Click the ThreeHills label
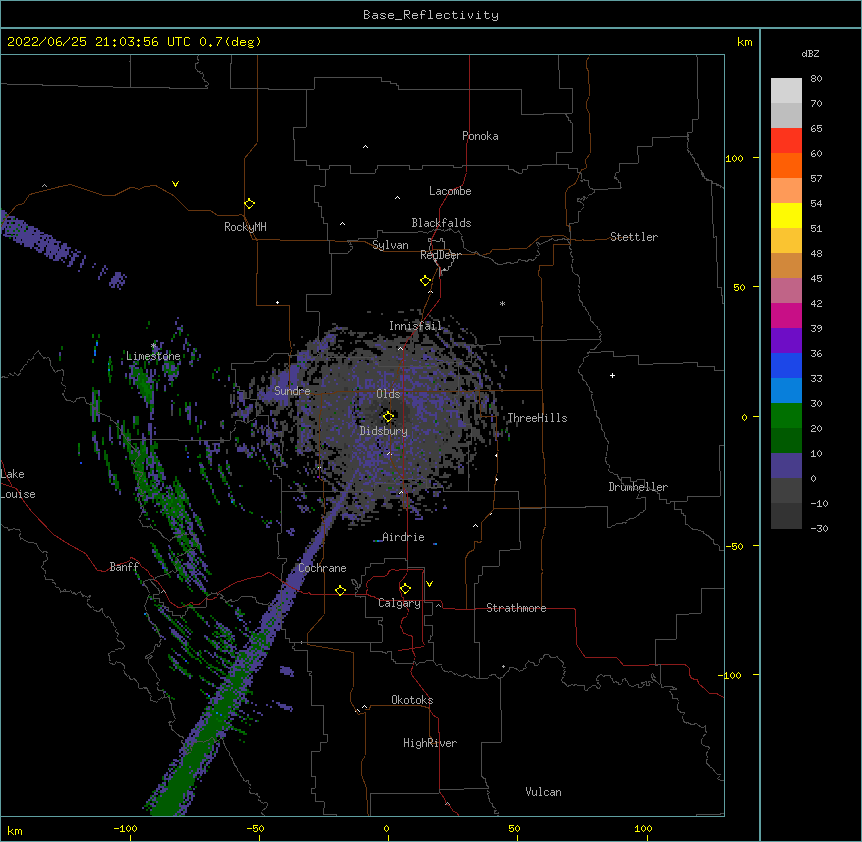Viewport: 862px width, 842px height. [537, 418]
